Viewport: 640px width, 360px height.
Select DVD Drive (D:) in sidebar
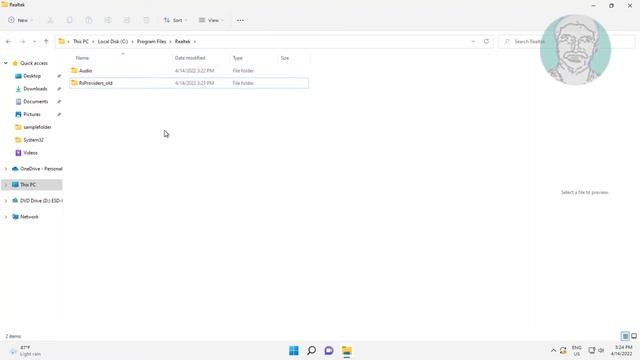[x=41, y=201]
